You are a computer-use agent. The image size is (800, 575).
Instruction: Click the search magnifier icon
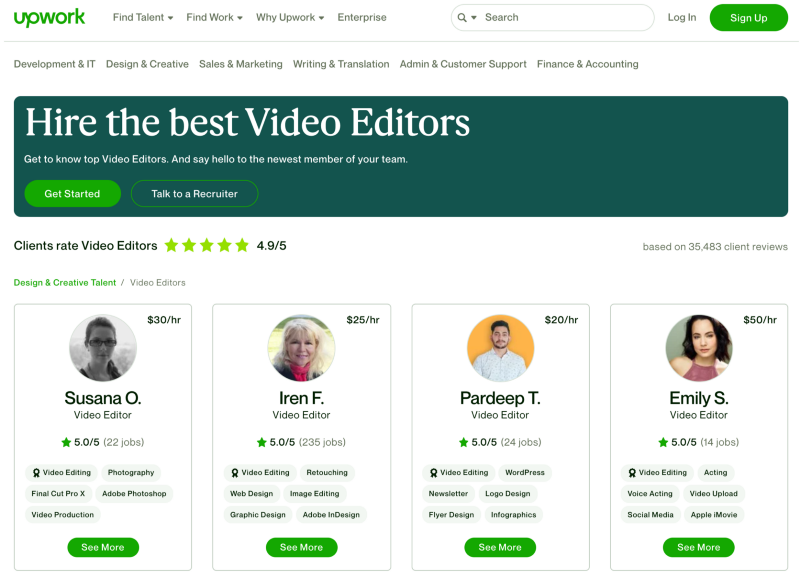point(462,17)
